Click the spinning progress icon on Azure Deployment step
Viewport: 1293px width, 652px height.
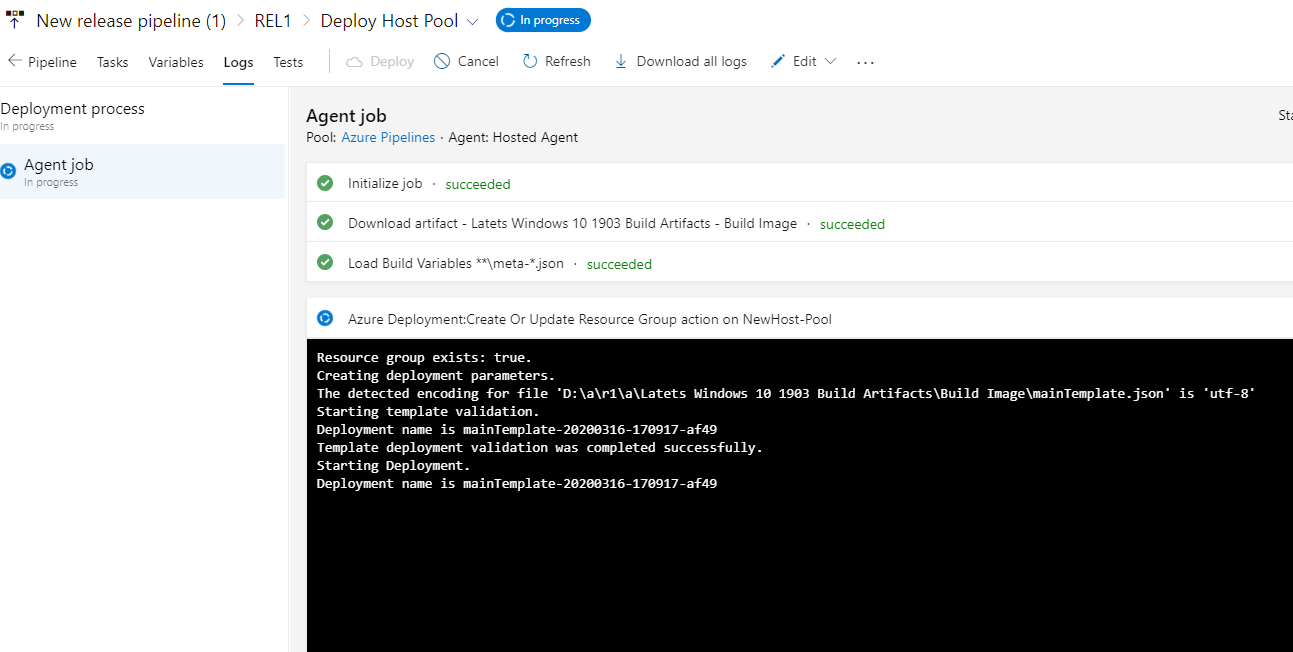(x=324, y=318)
